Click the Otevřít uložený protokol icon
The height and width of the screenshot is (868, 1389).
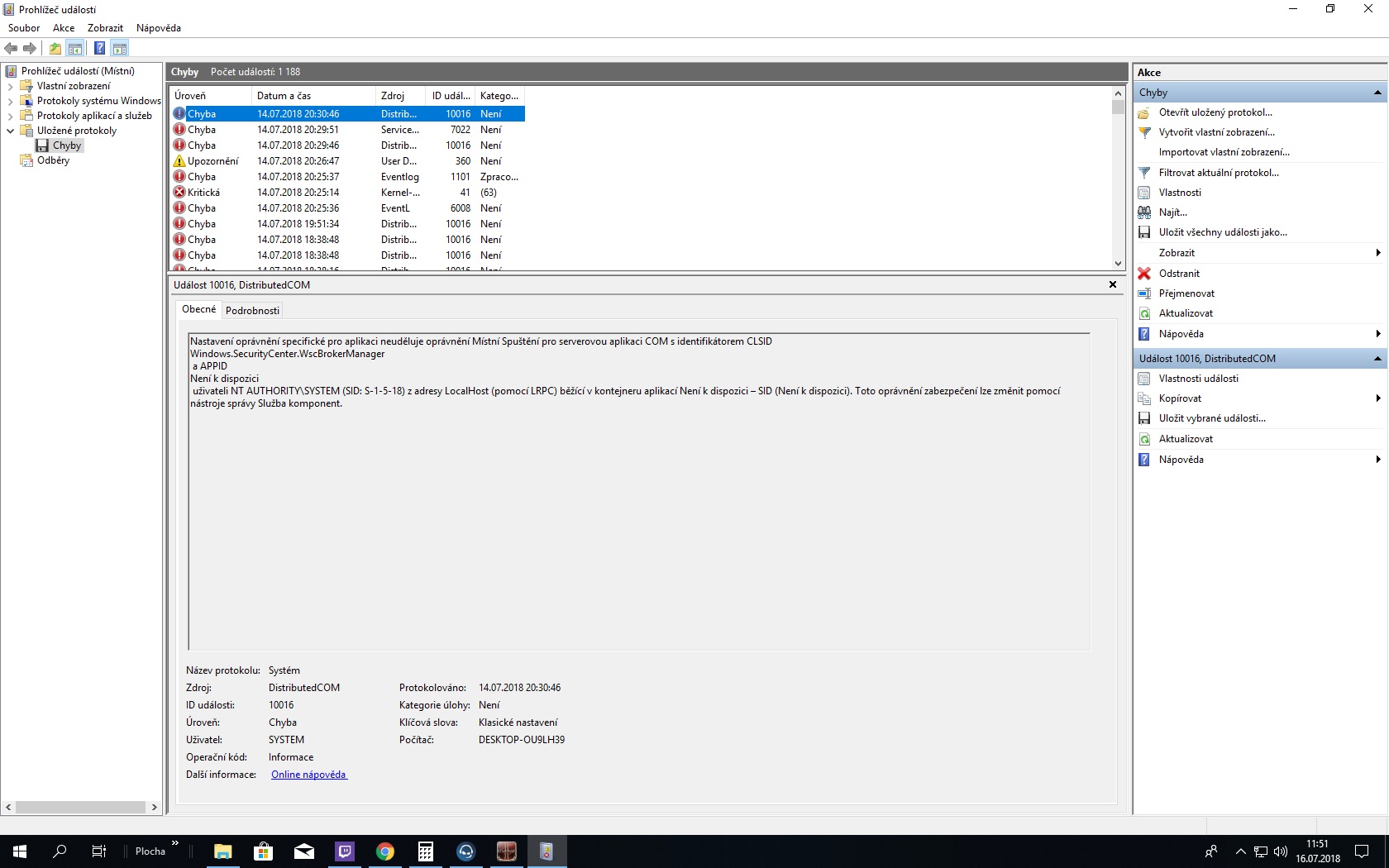tap(1144, 112)
